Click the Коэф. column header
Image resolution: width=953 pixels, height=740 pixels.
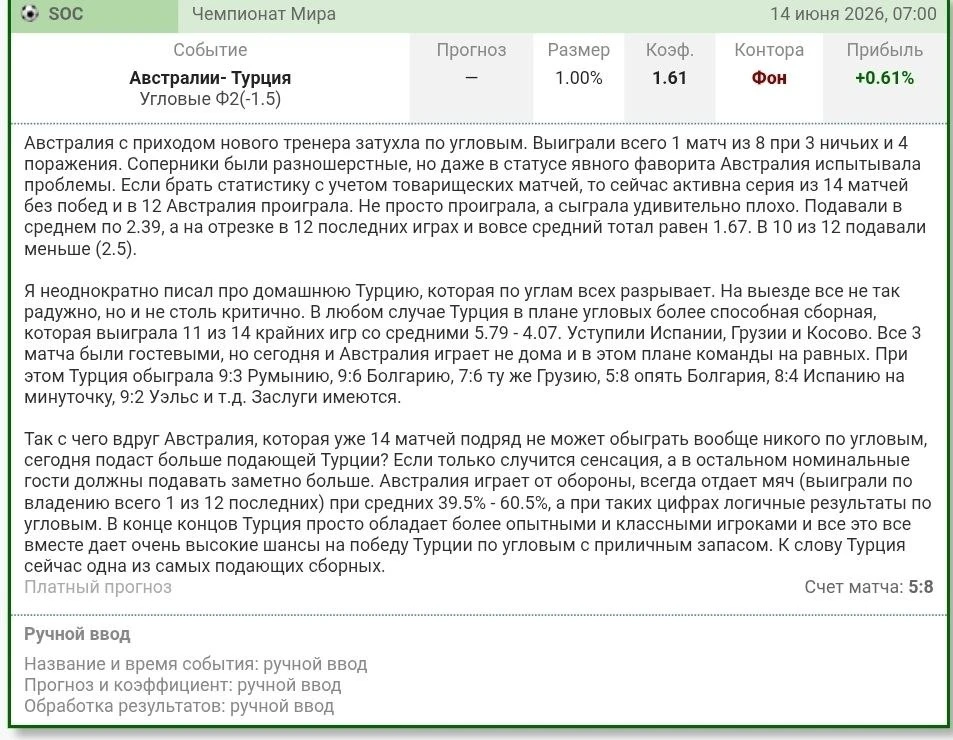click(x=670, y=50)
